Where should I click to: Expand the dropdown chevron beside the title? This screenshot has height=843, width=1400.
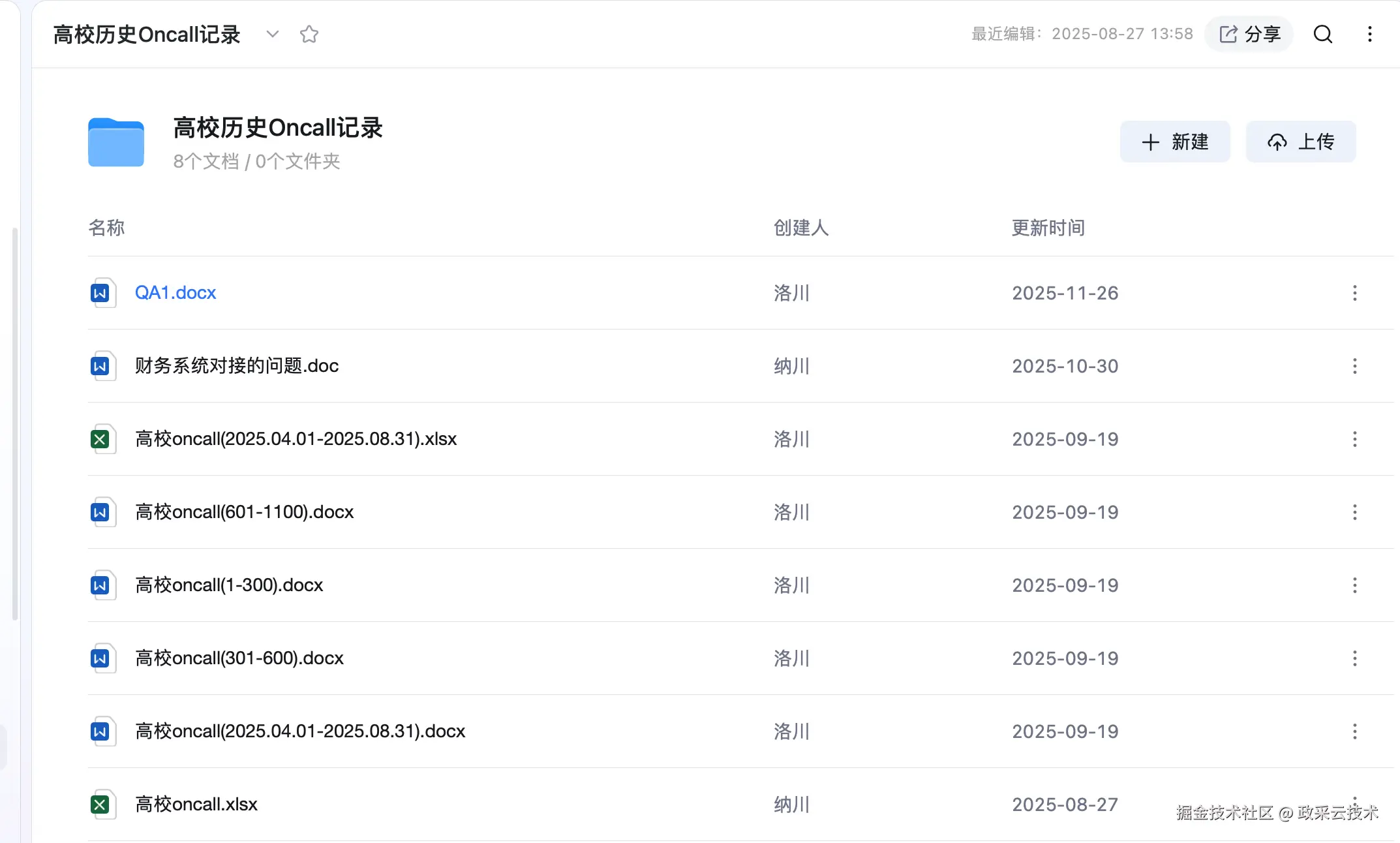point(273,34)
